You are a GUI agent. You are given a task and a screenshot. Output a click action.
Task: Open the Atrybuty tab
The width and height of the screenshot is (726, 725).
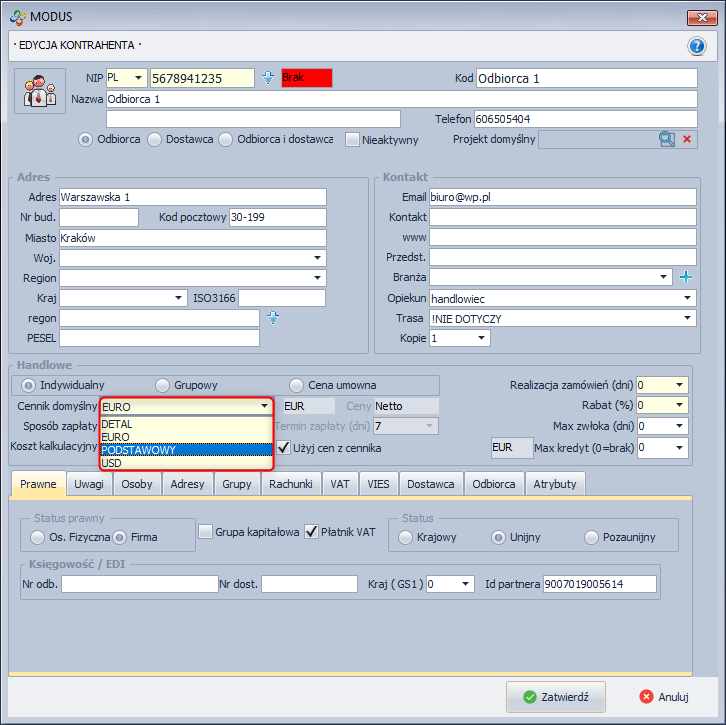[x=554, y=484]
